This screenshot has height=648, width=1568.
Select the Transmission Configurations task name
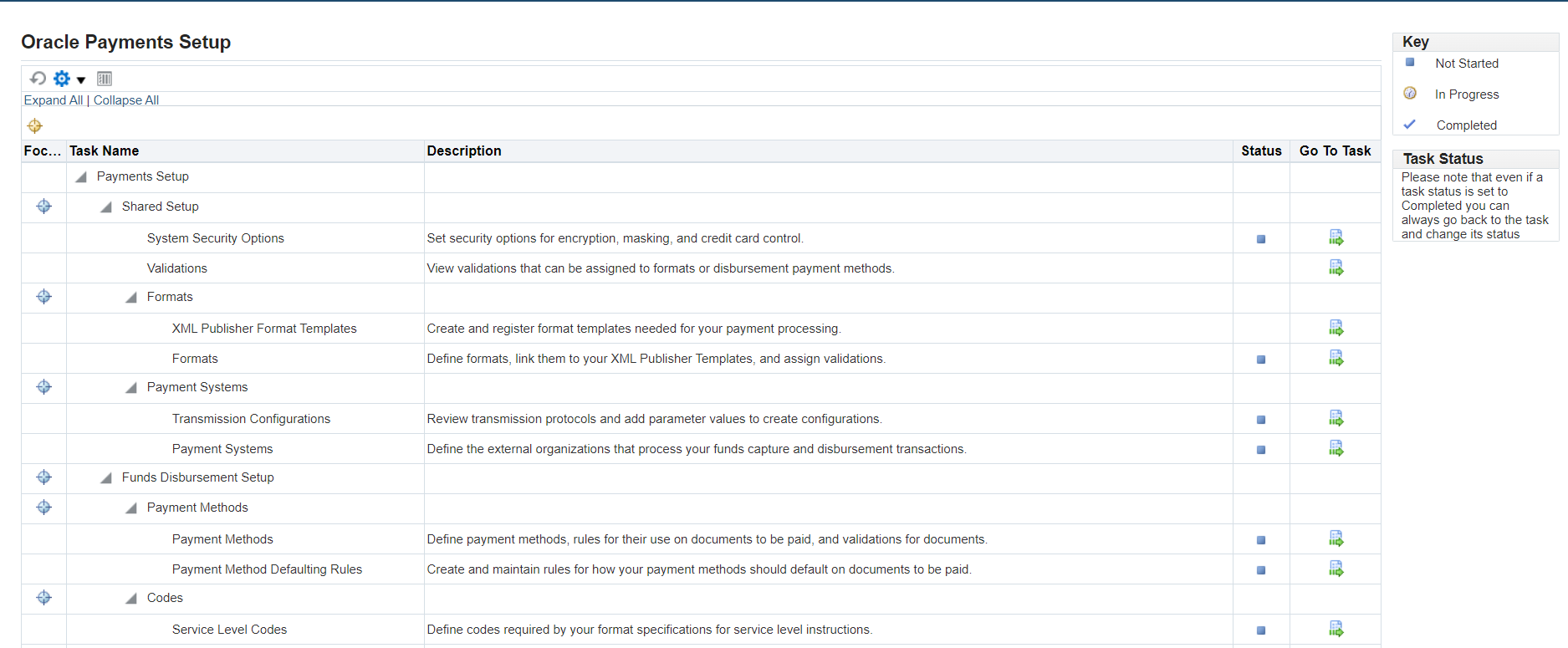click(x=251, y=419)
